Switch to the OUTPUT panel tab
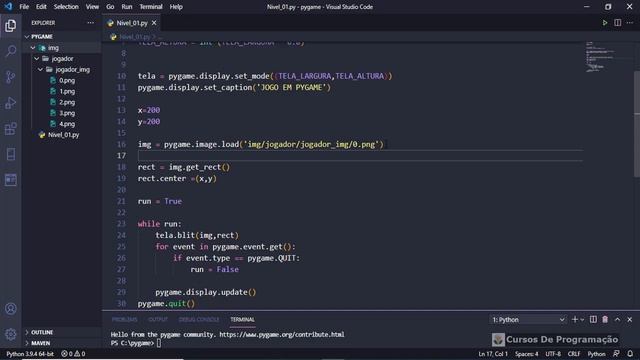 [x=158, y=320]
